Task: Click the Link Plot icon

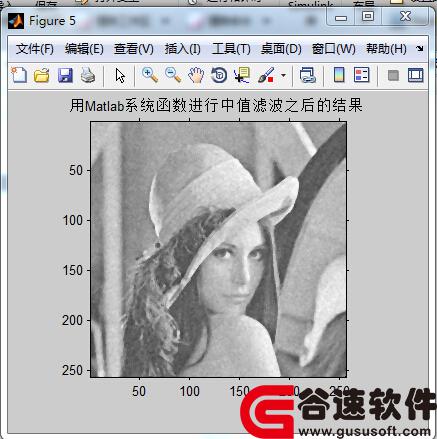Action: click(307, 75)
